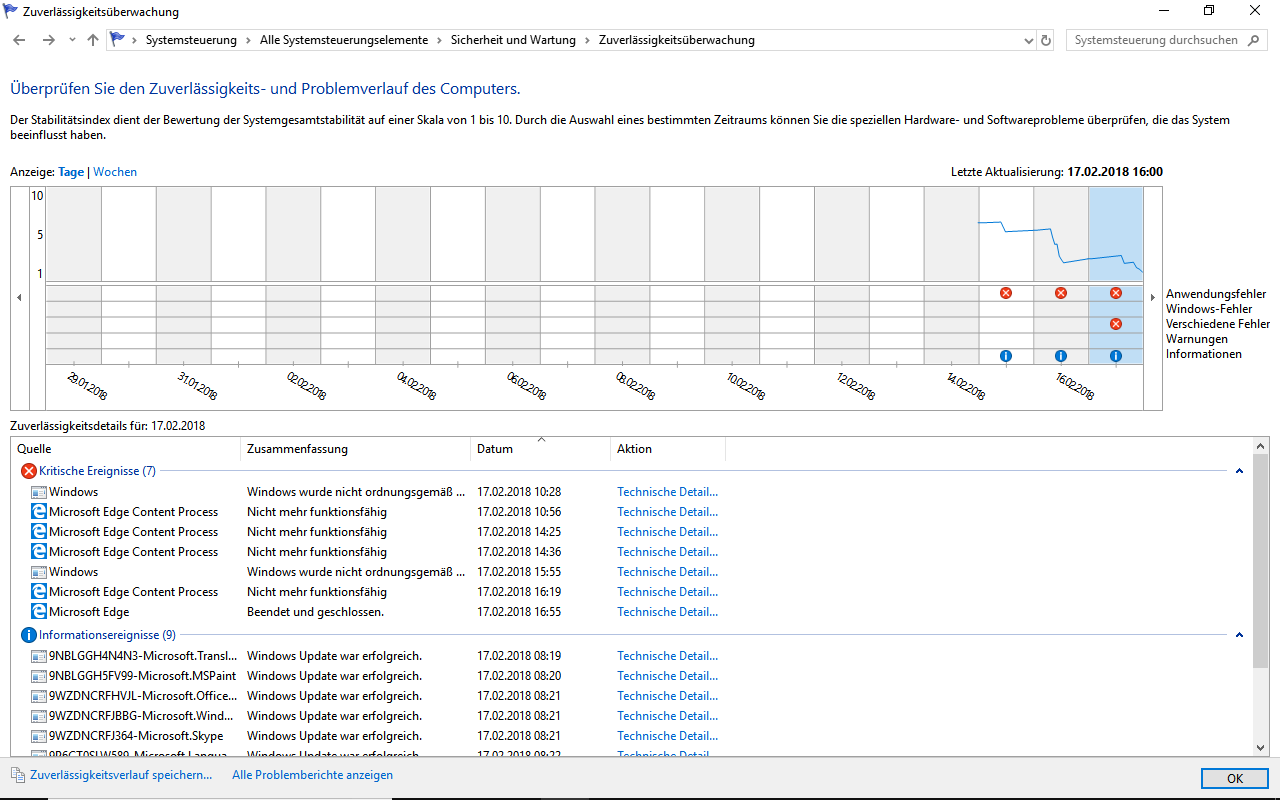
Task: Sort by Zusammenfassung column header
Action: tap(356, 449)
